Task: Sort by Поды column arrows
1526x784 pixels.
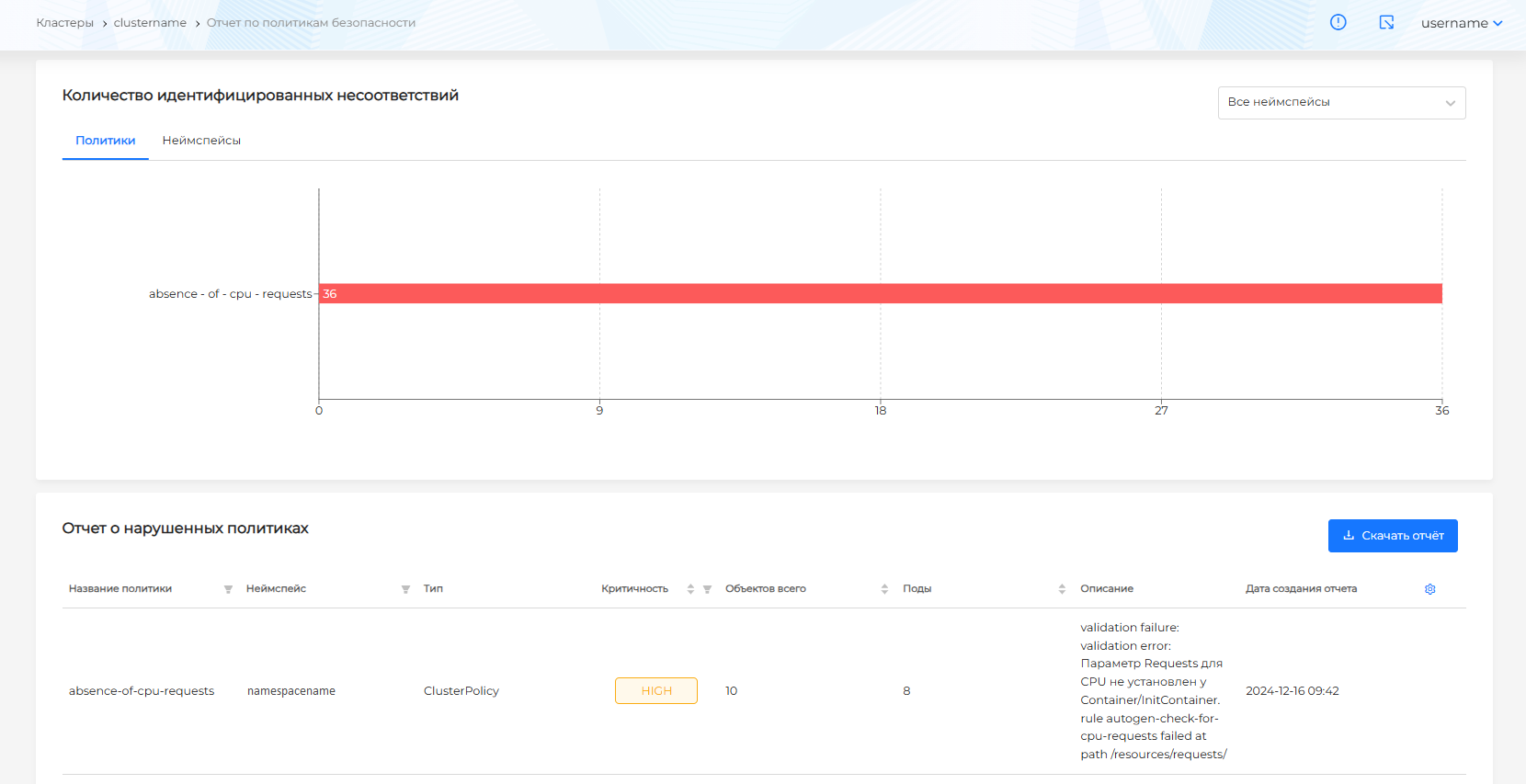Action: (x=1062, y=589)
